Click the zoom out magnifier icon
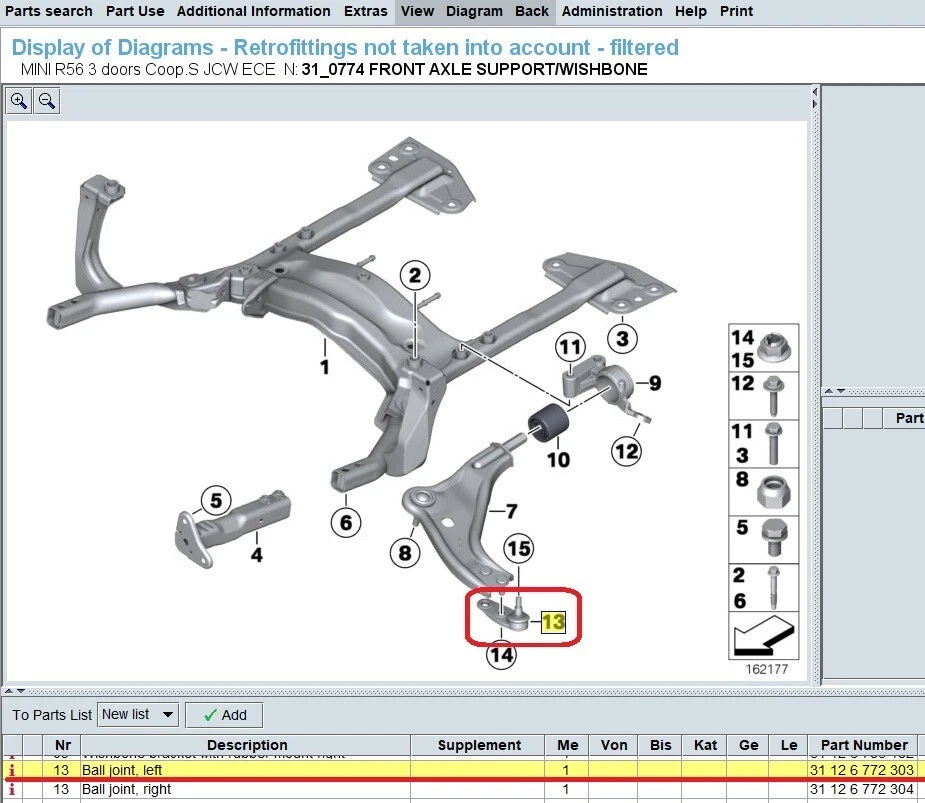925x803 pixels. [46, 100]
